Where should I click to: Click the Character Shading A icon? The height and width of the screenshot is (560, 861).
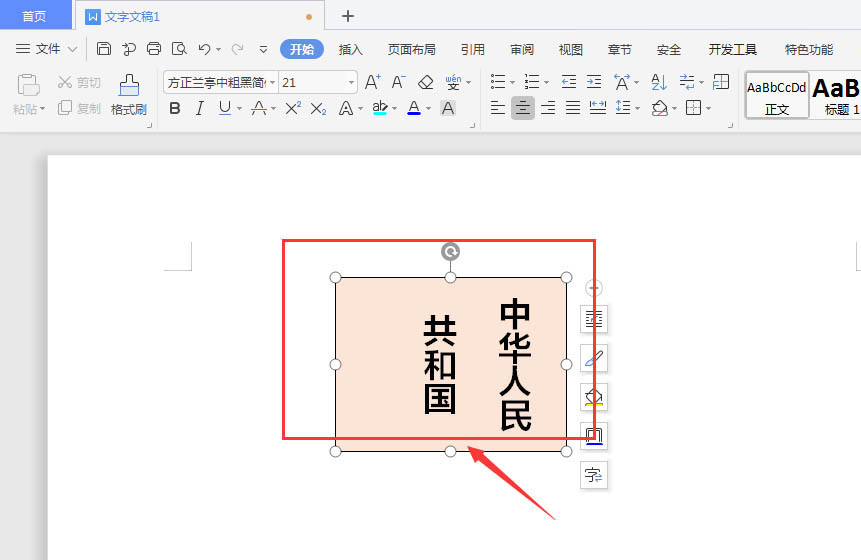[448, 108]
